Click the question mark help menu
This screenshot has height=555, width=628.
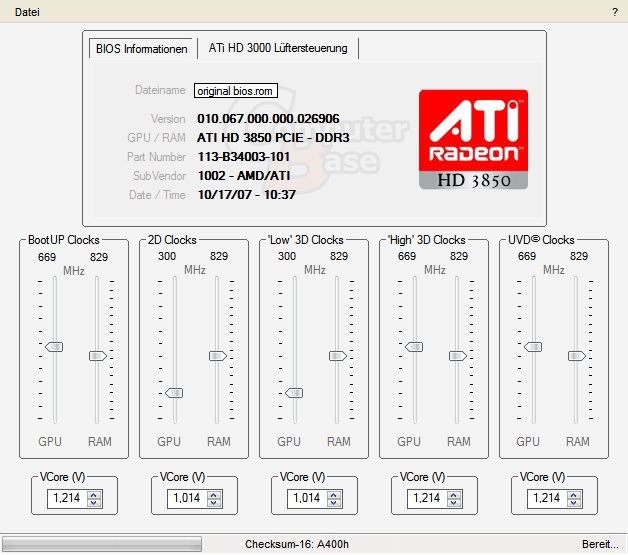point(615,12)
